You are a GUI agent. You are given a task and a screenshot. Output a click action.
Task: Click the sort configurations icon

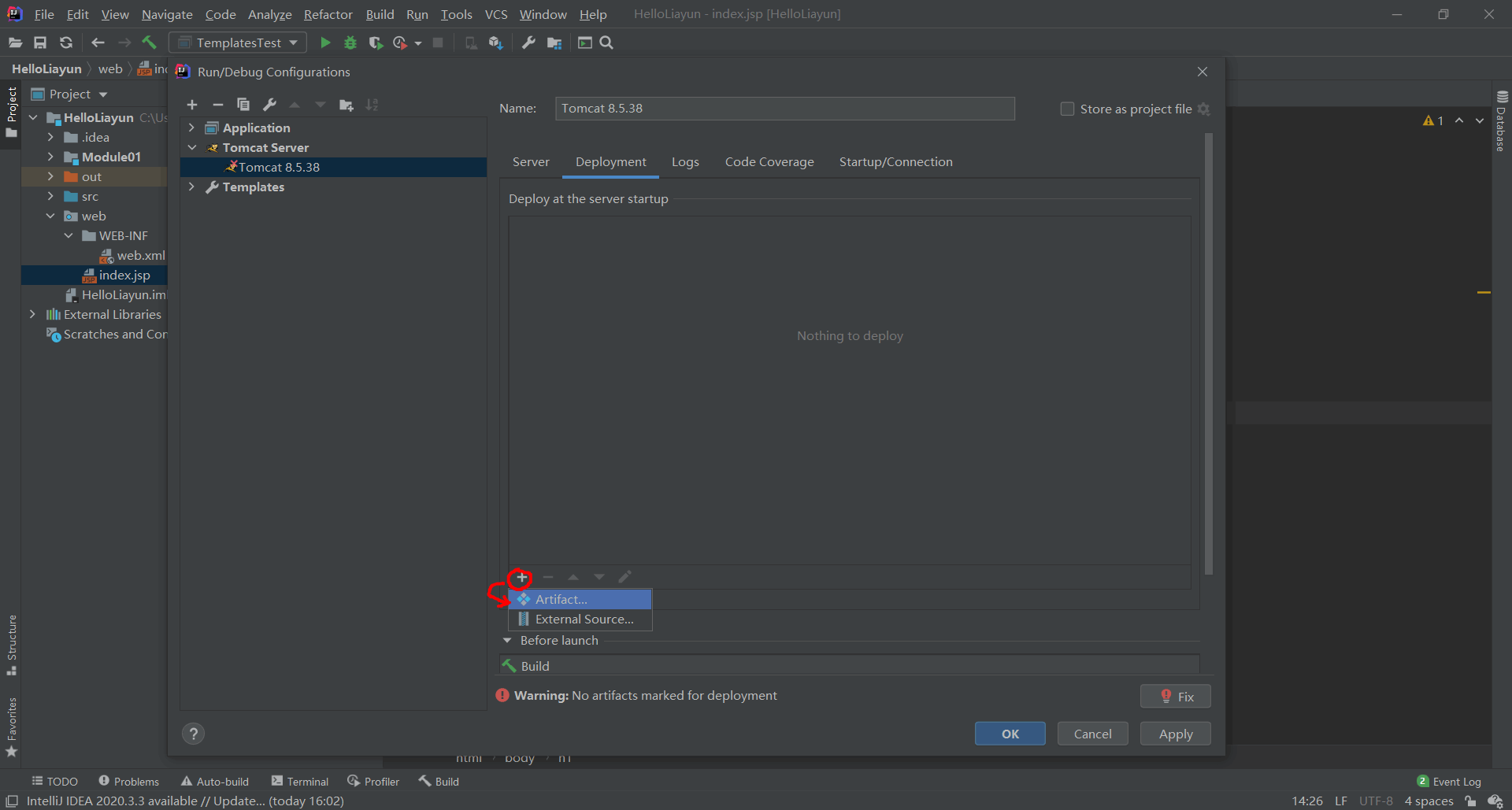[x=372, y=105]
